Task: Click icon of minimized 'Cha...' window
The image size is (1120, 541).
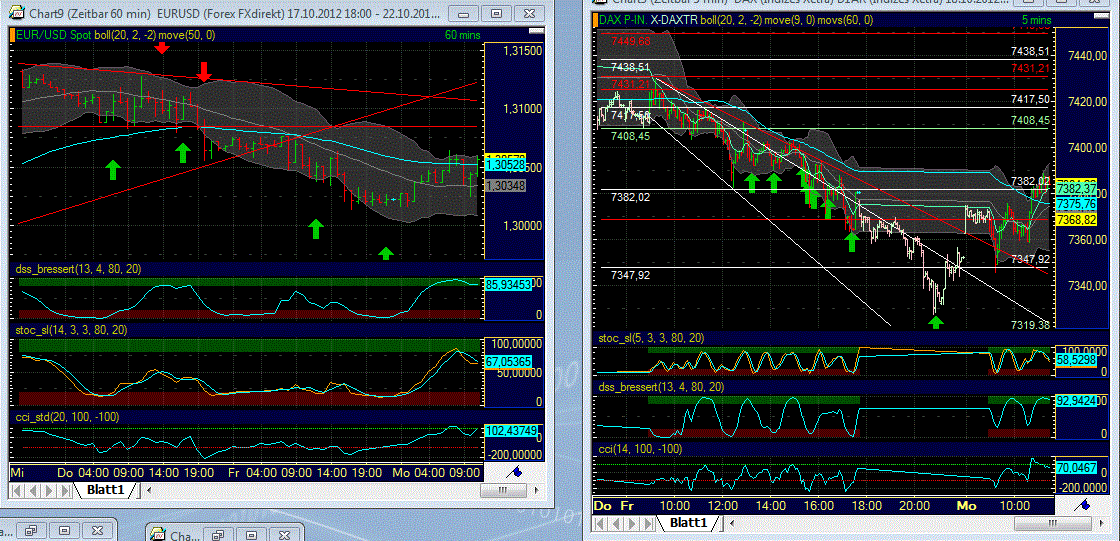Action: tap(158, 534)
